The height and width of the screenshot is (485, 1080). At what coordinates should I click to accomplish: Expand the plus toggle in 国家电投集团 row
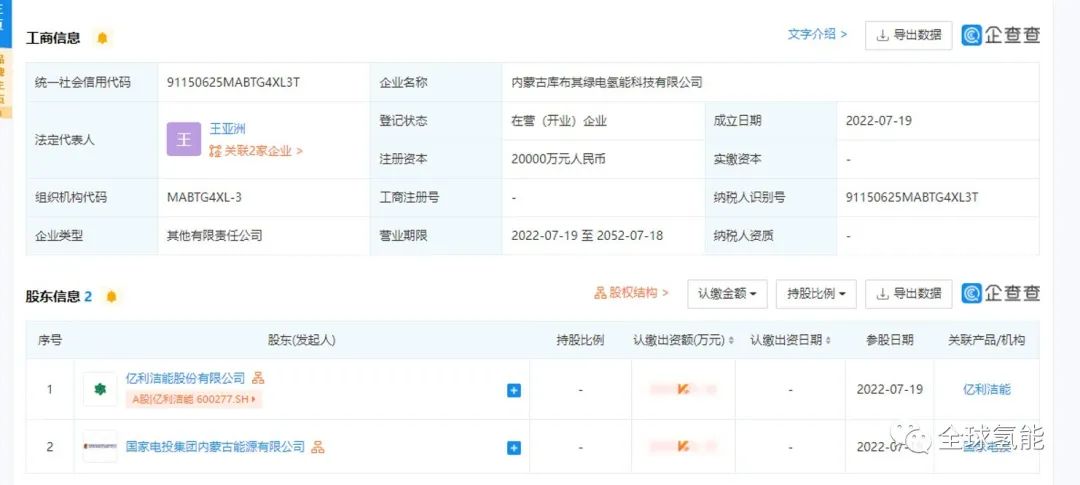pos(514,448)
